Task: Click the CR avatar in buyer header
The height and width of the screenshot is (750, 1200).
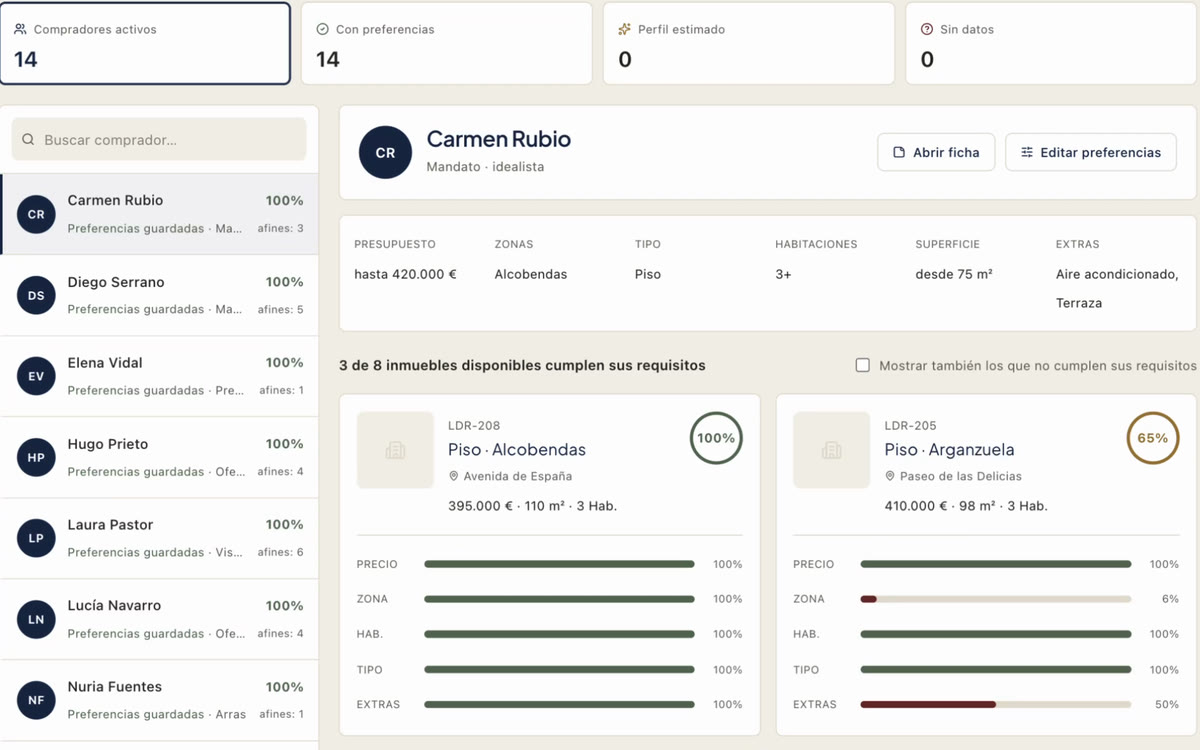Action: (x=385, y=153)
